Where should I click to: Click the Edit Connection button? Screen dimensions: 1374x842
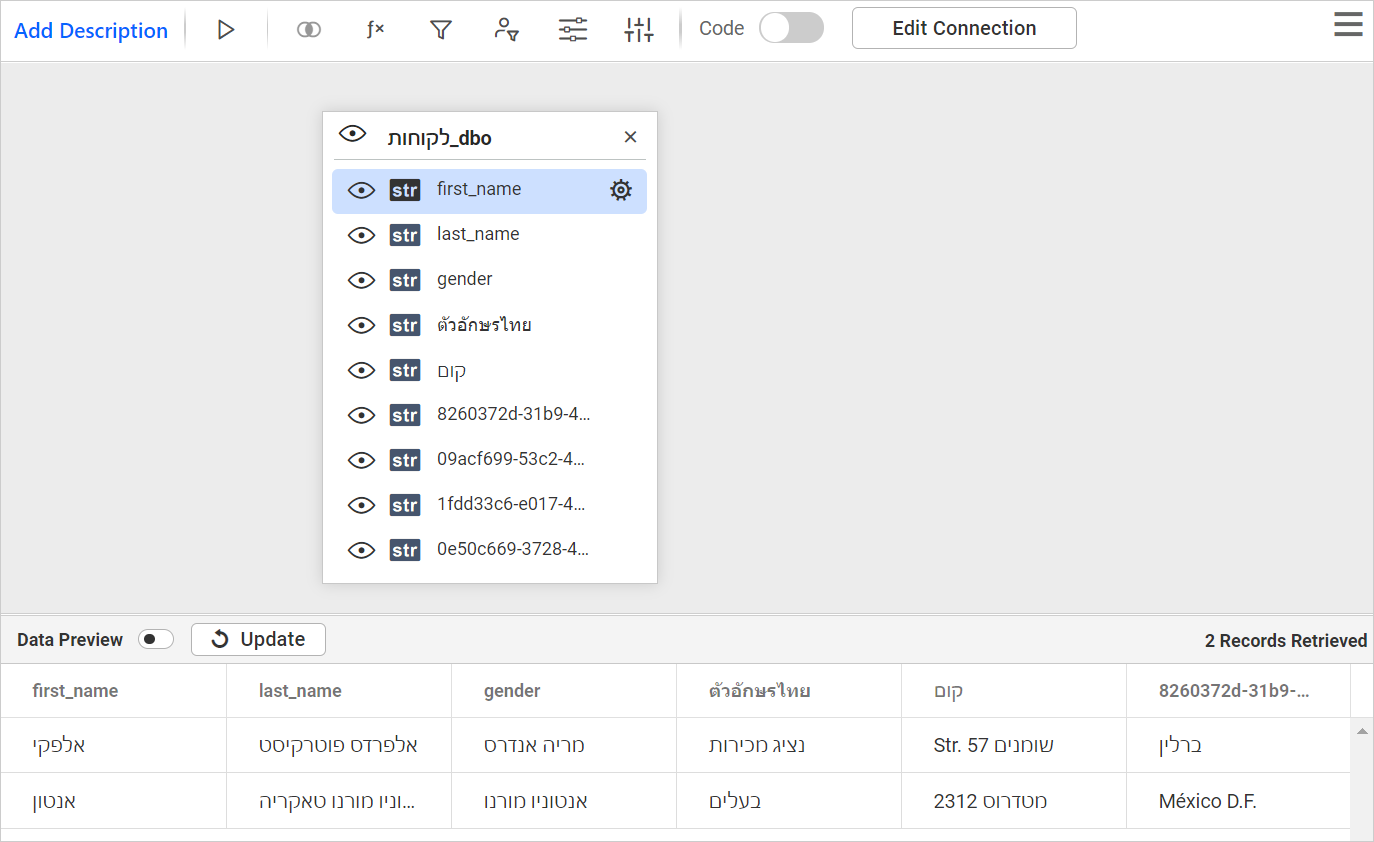963,27
